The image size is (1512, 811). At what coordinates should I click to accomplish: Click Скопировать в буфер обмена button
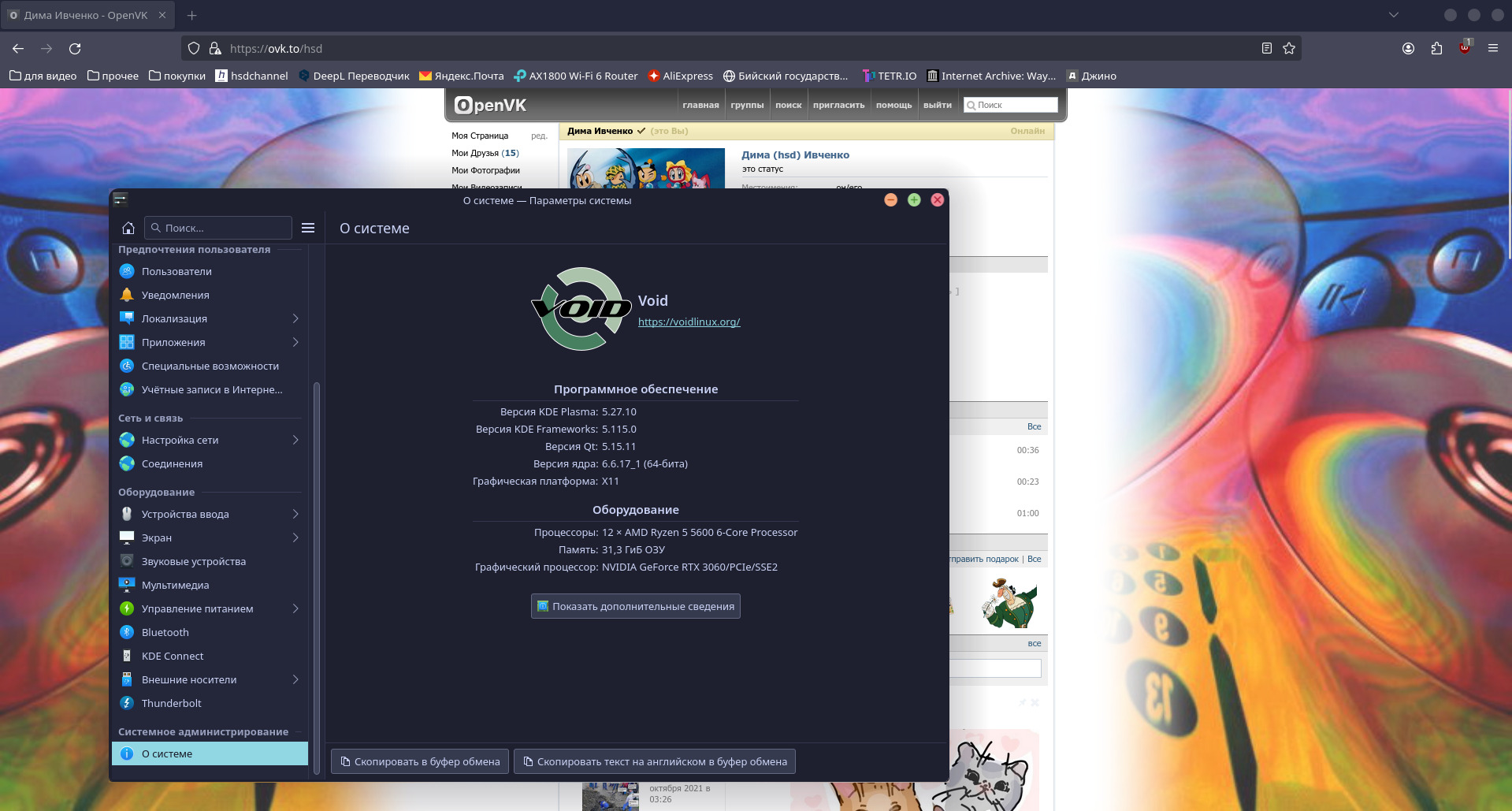420,761
